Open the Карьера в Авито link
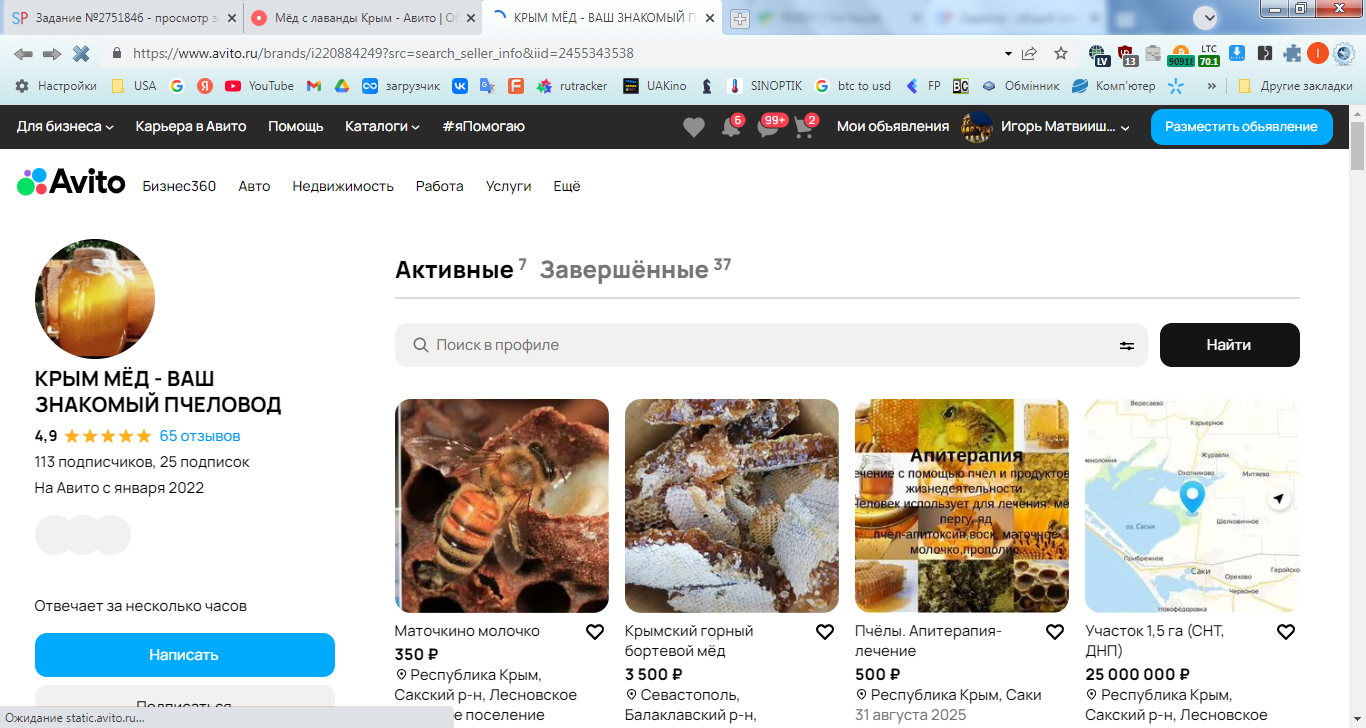1366x728 pixels. 191,126
